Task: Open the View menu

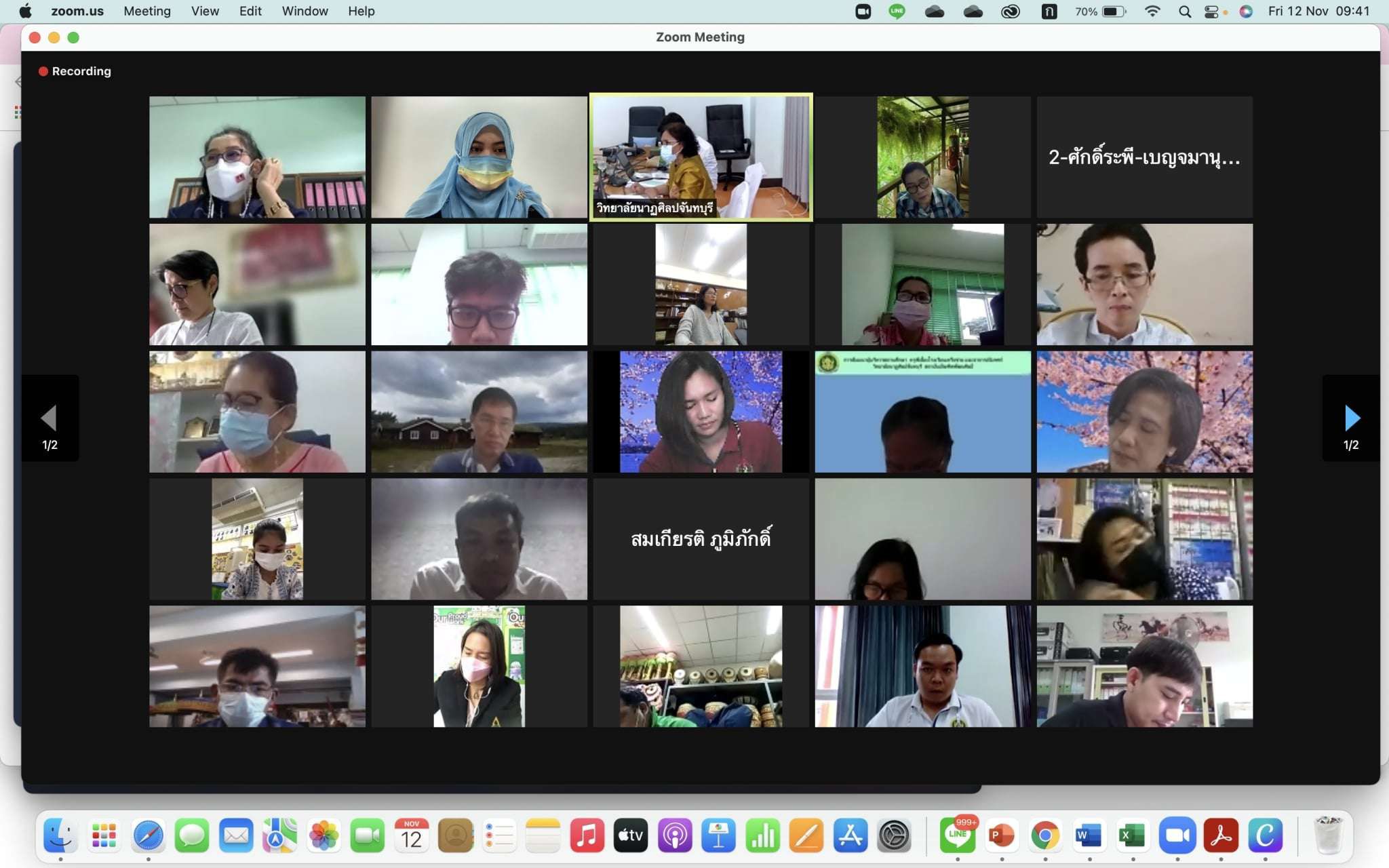Action: tap(205, 12)
